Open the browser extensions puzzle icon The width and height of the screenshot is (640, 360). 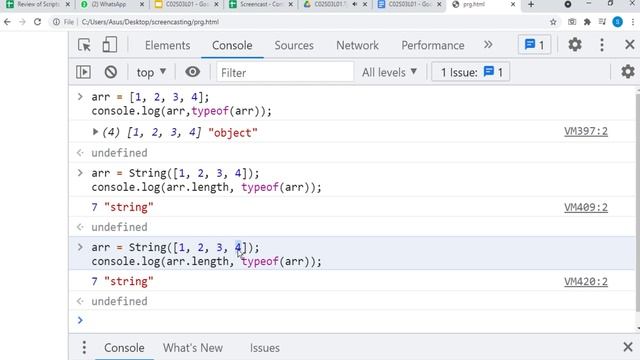(587, 22)
